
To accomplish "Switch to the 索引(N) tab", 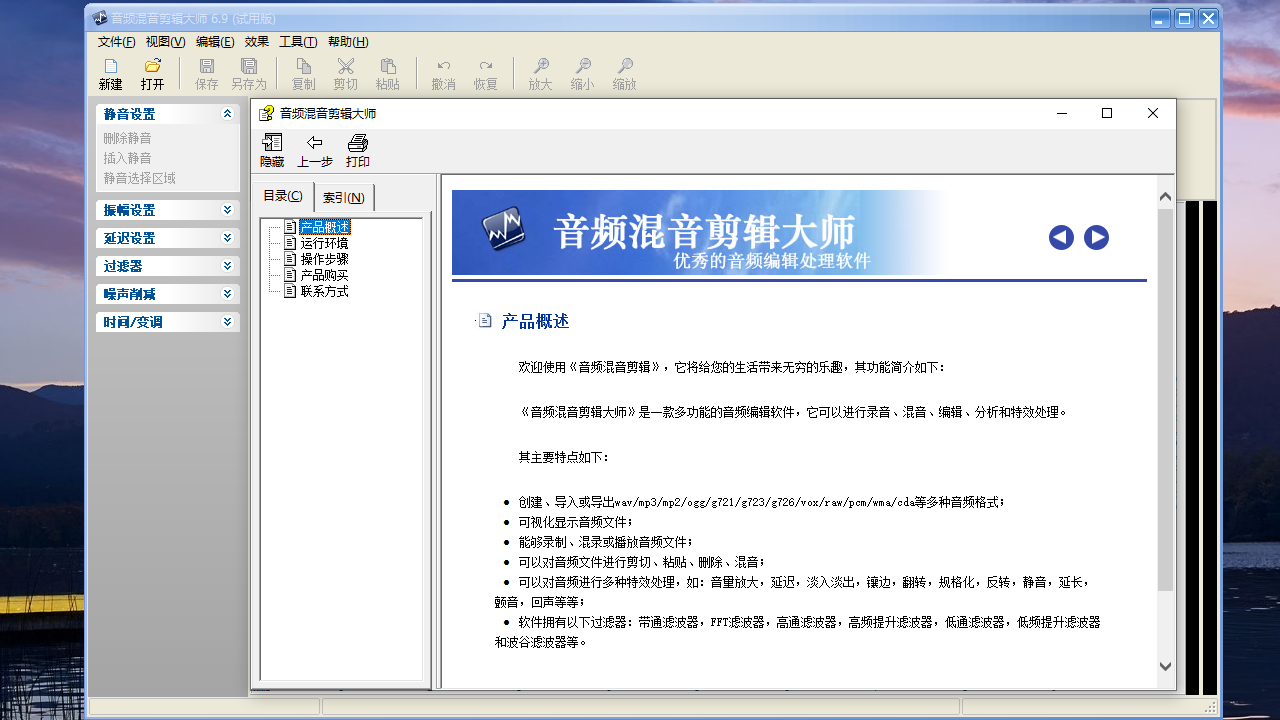I will pyautogui.click(x=343, y=197).
